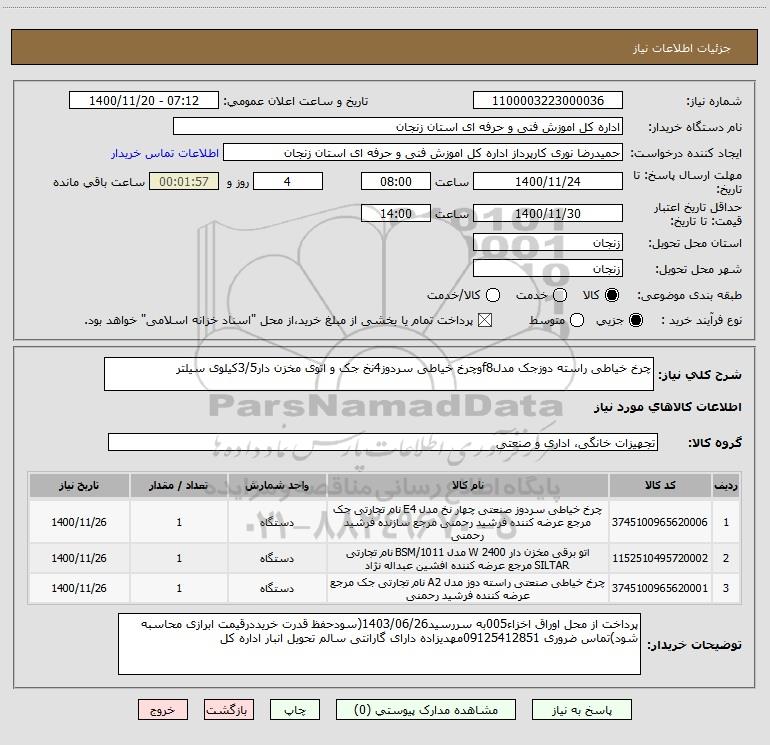Click the request creator name field
This screenshot has width=770, height=745.
pyautogui.click(x=423, y=153)
